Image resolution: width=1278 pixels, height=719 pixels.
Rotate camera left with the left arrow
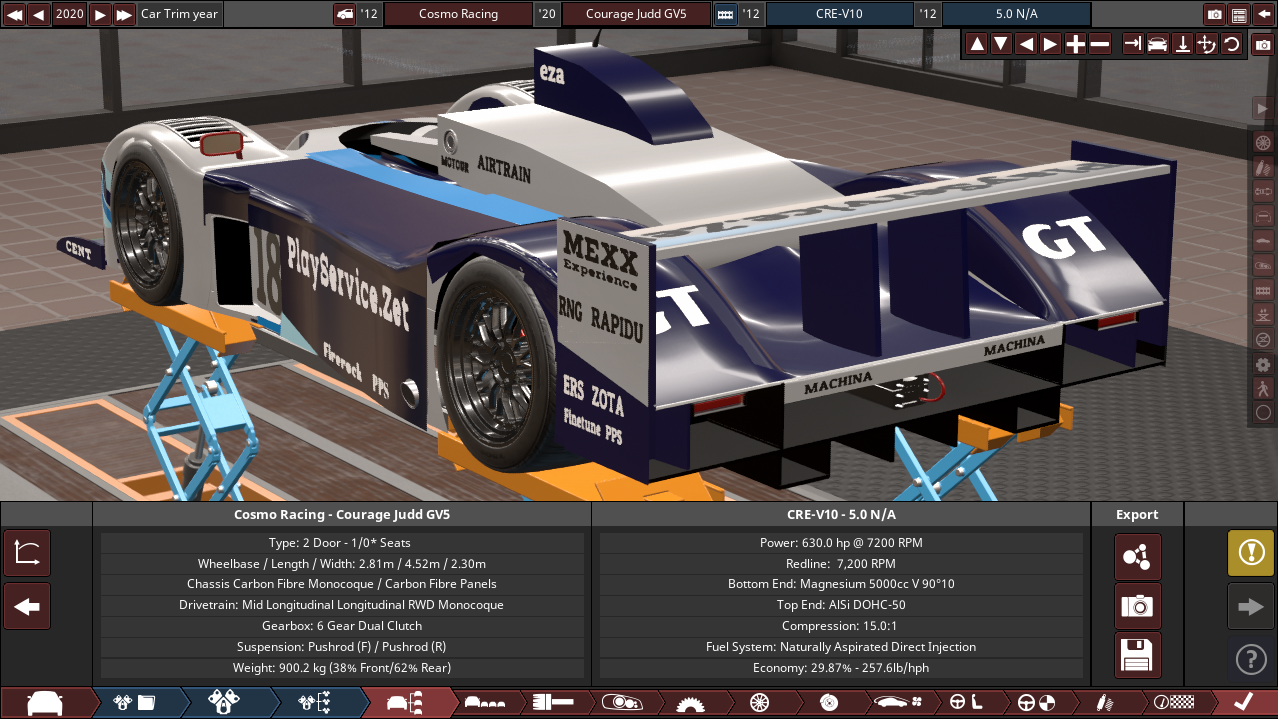(x=1026, y=44)
